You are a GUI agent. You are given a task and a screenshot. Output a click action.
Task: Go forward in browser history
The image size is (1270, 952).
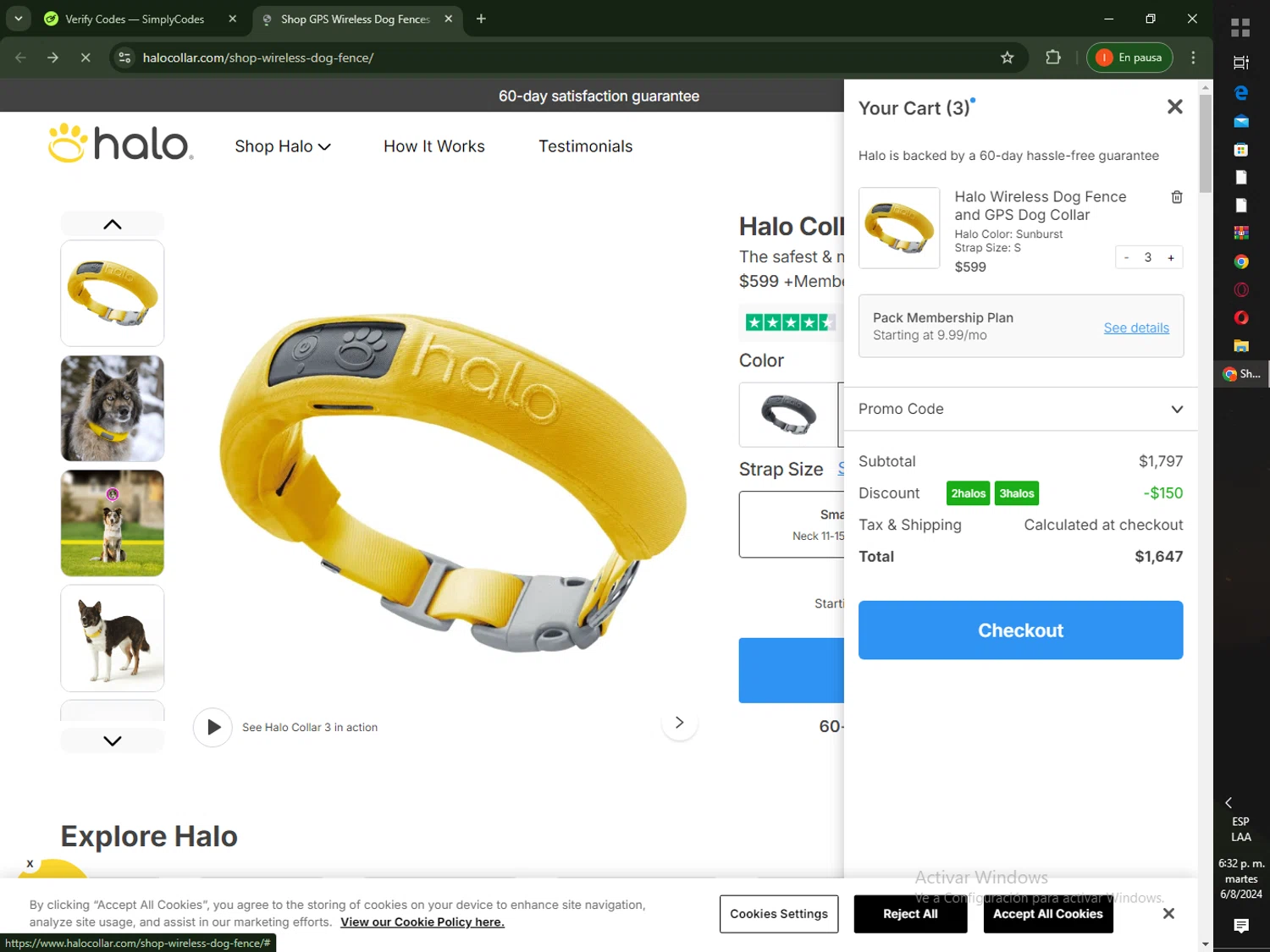coord(52,58)
